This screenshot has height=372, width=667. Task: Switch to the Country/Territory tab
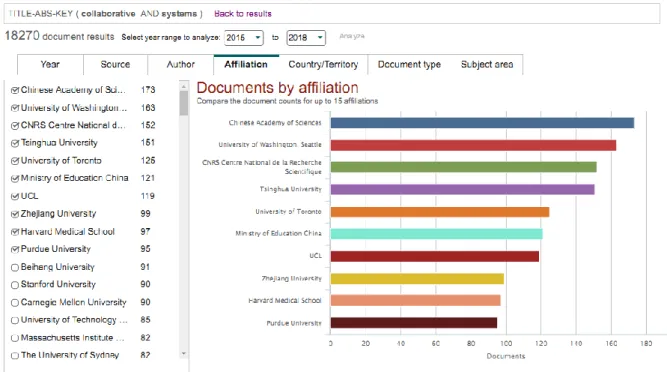click(x=323, y=65)
